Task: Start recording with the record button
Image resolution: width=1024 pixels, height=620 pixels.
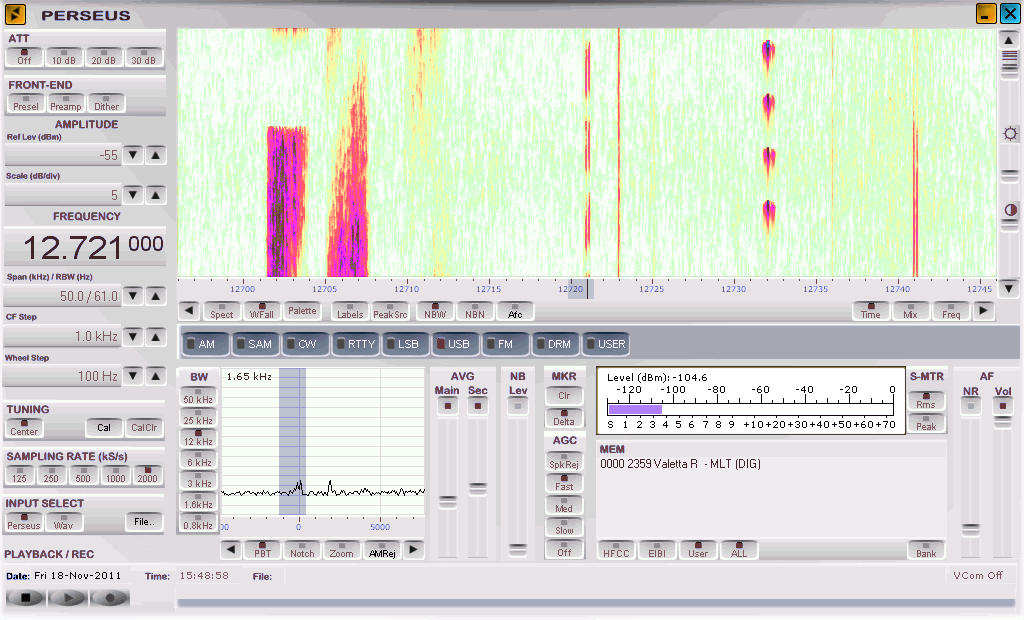Action: tap(109, 598)
